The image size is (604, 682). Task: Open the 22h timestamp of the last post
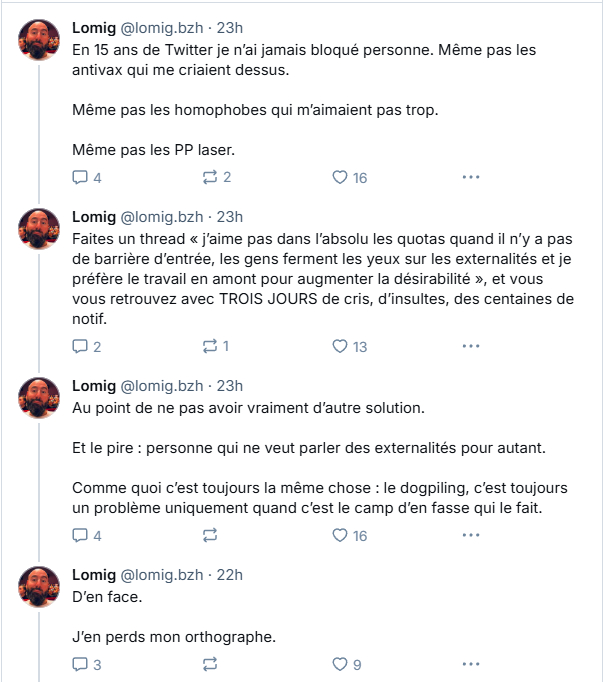(230, 575)
